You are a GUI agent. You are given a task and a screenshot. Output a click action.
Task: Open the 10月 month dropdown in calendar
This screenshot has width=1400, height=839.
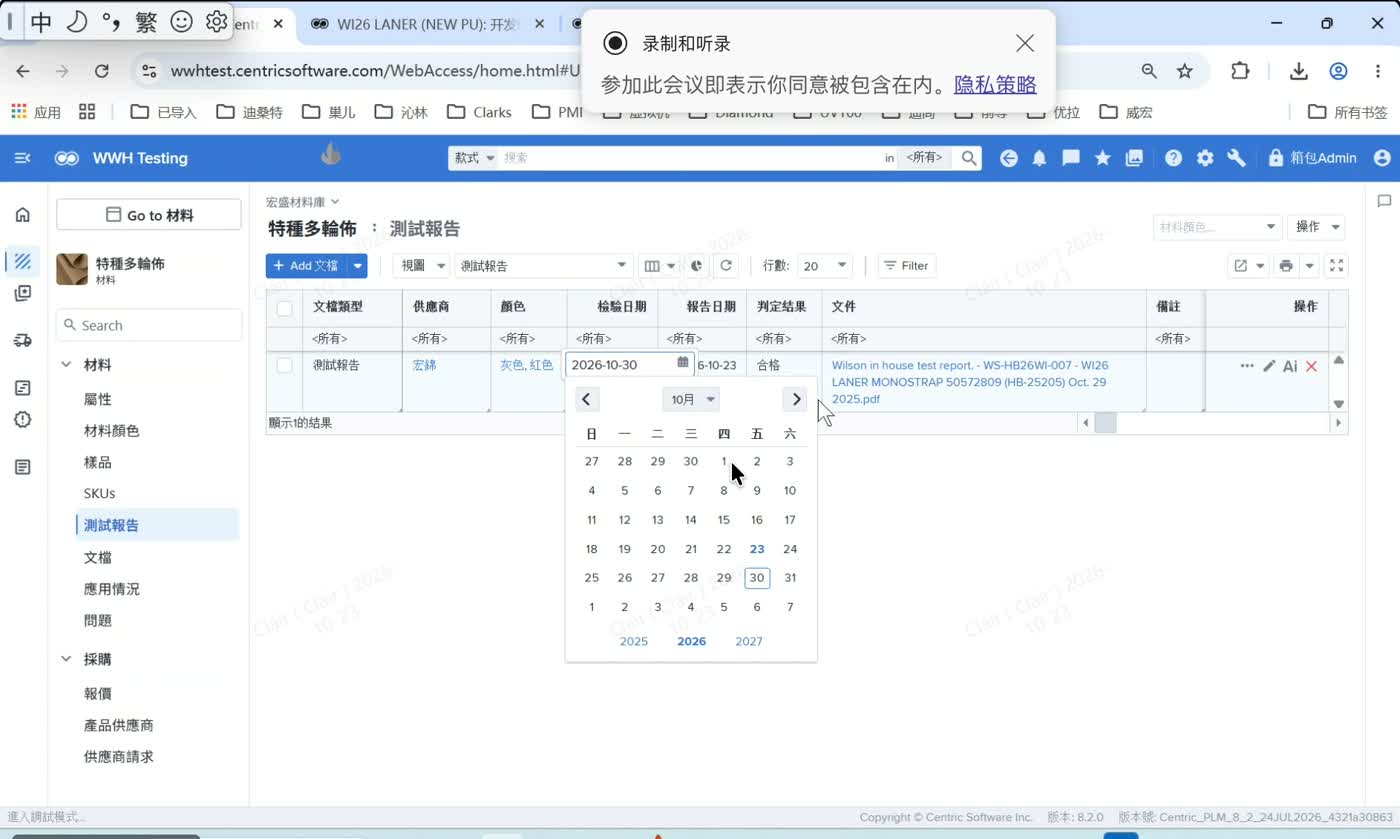point(691,399)
